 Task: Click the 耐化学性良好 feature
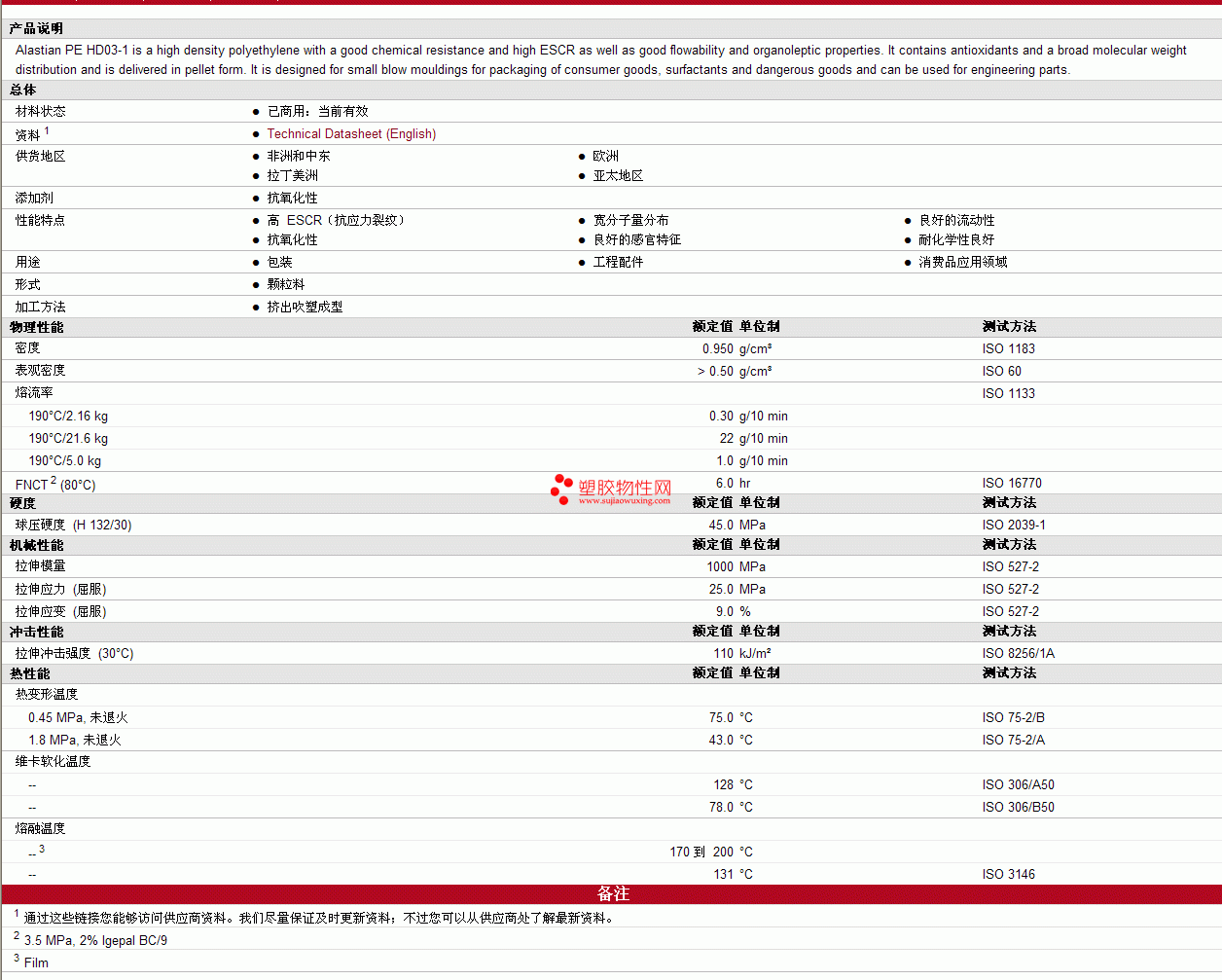click(x=957, y=240)
